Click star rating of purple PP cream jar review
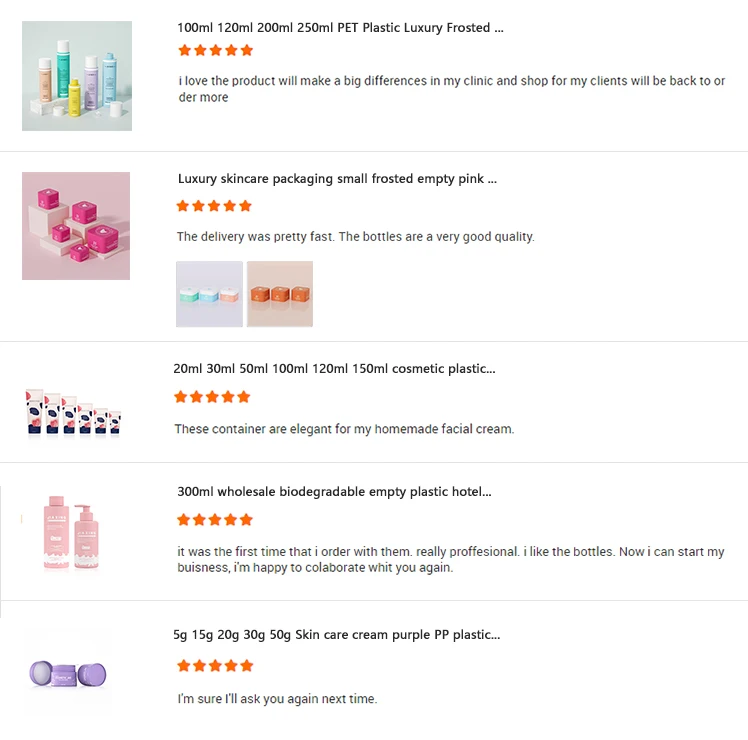The height and width of the screenshot is (740, 748). pos(215,666)
